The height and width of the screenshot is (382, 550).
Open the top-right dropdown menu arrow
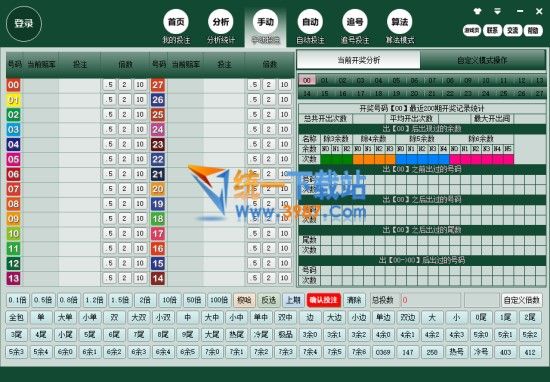point(497,12)
